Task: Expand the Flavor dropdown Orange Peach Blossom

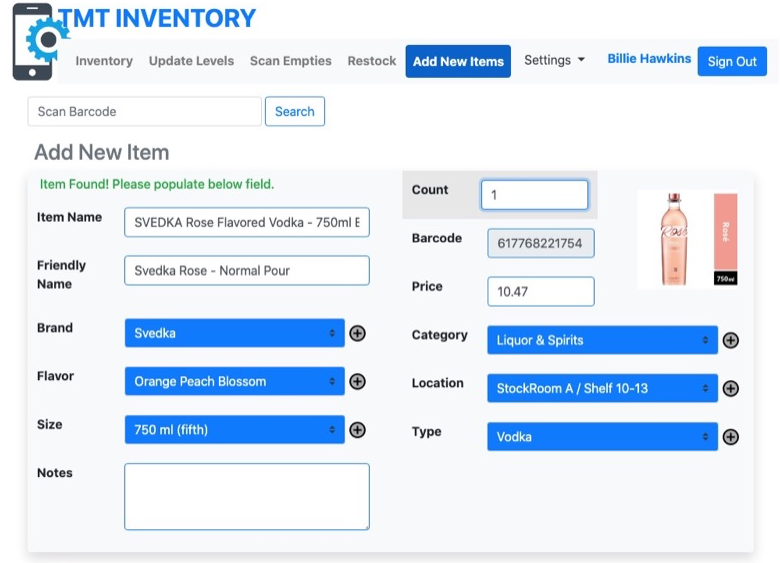Action: (234, 381)
